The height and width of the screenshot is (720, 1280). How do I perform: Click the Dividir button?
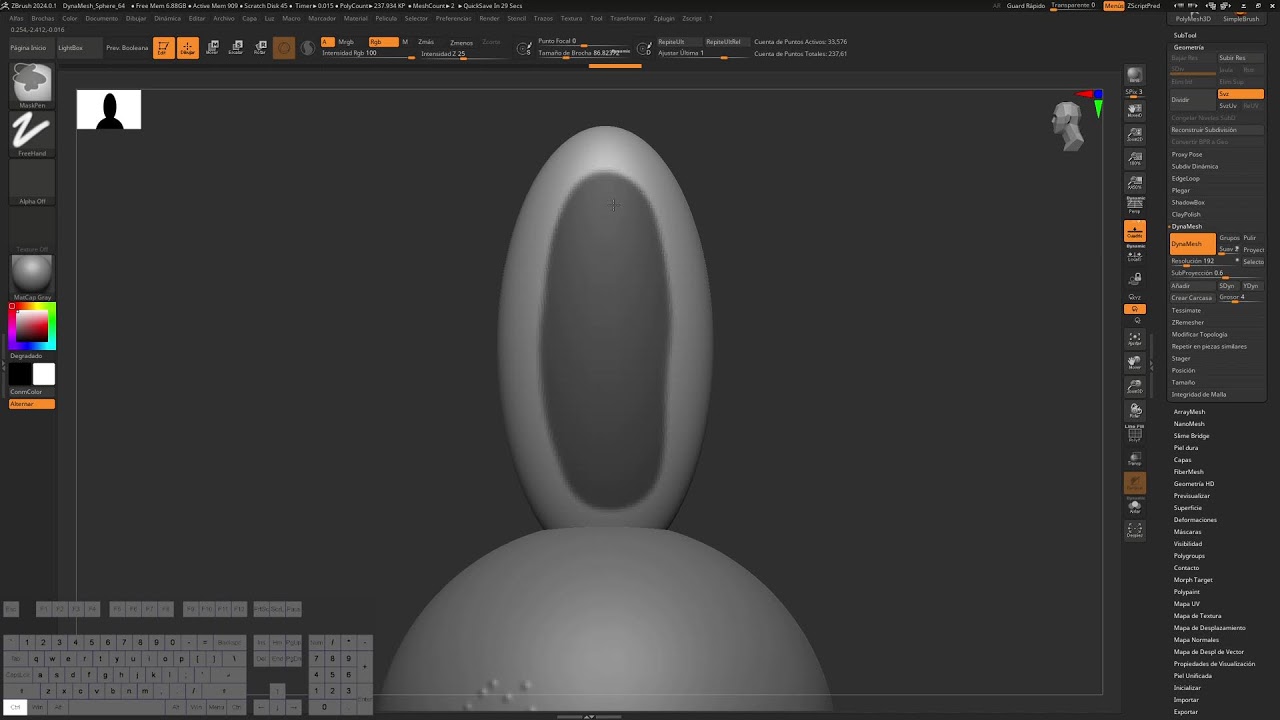click(x=1193, y=100)
